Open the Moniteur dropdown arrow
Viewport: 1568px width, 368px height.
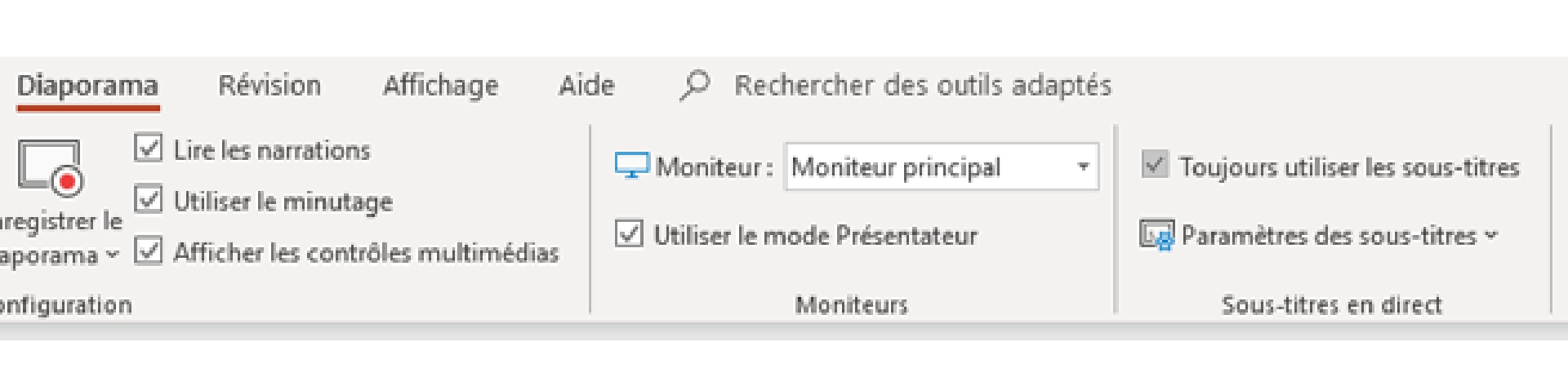(1083, 166)
